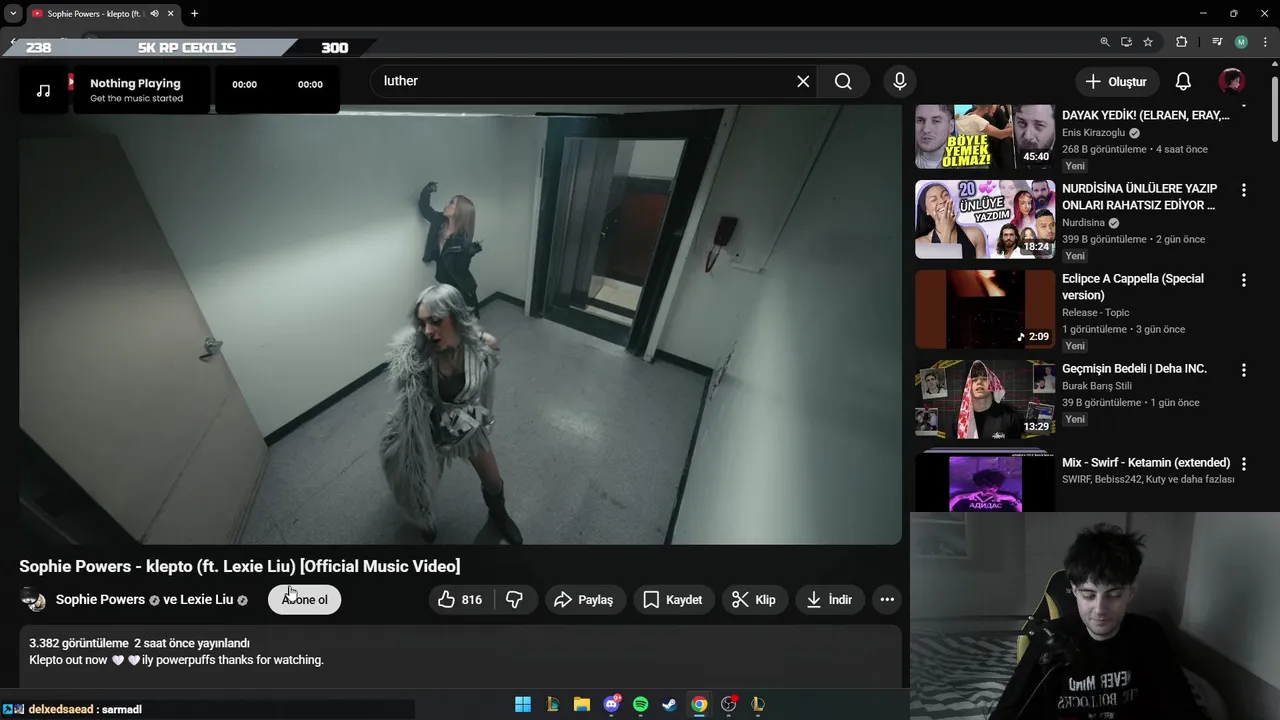
Task: Open the Windows Start menu
Action: 523,704
